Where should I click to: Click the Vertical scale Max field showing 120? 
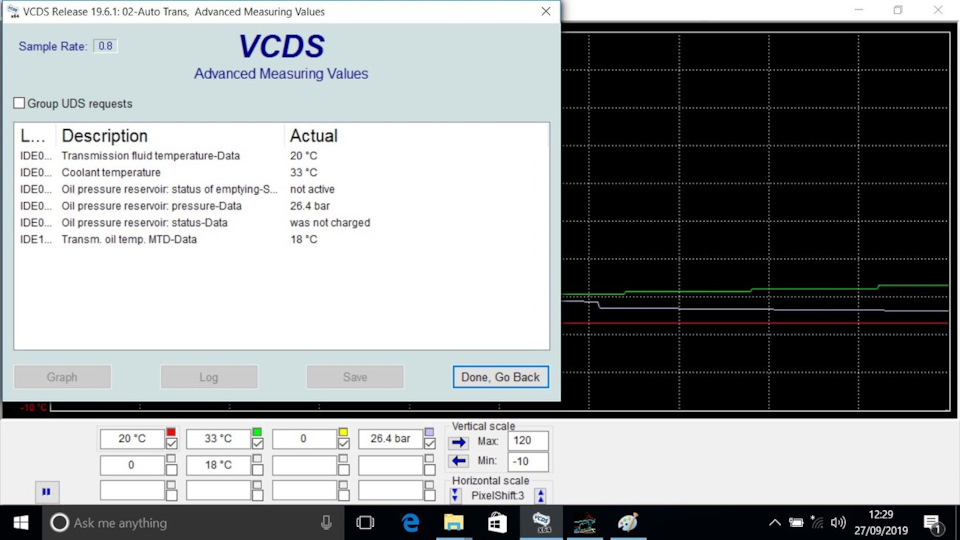(528, 441)
